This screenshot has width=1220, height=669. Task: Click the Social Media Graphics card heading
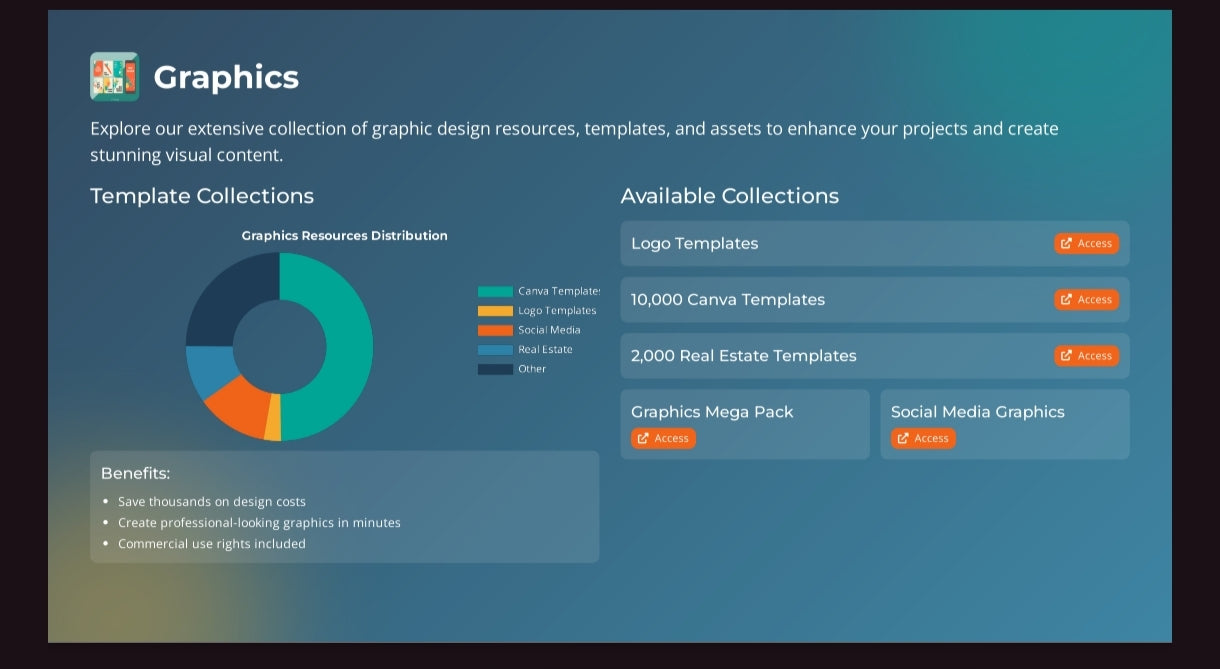click(977, 412)
